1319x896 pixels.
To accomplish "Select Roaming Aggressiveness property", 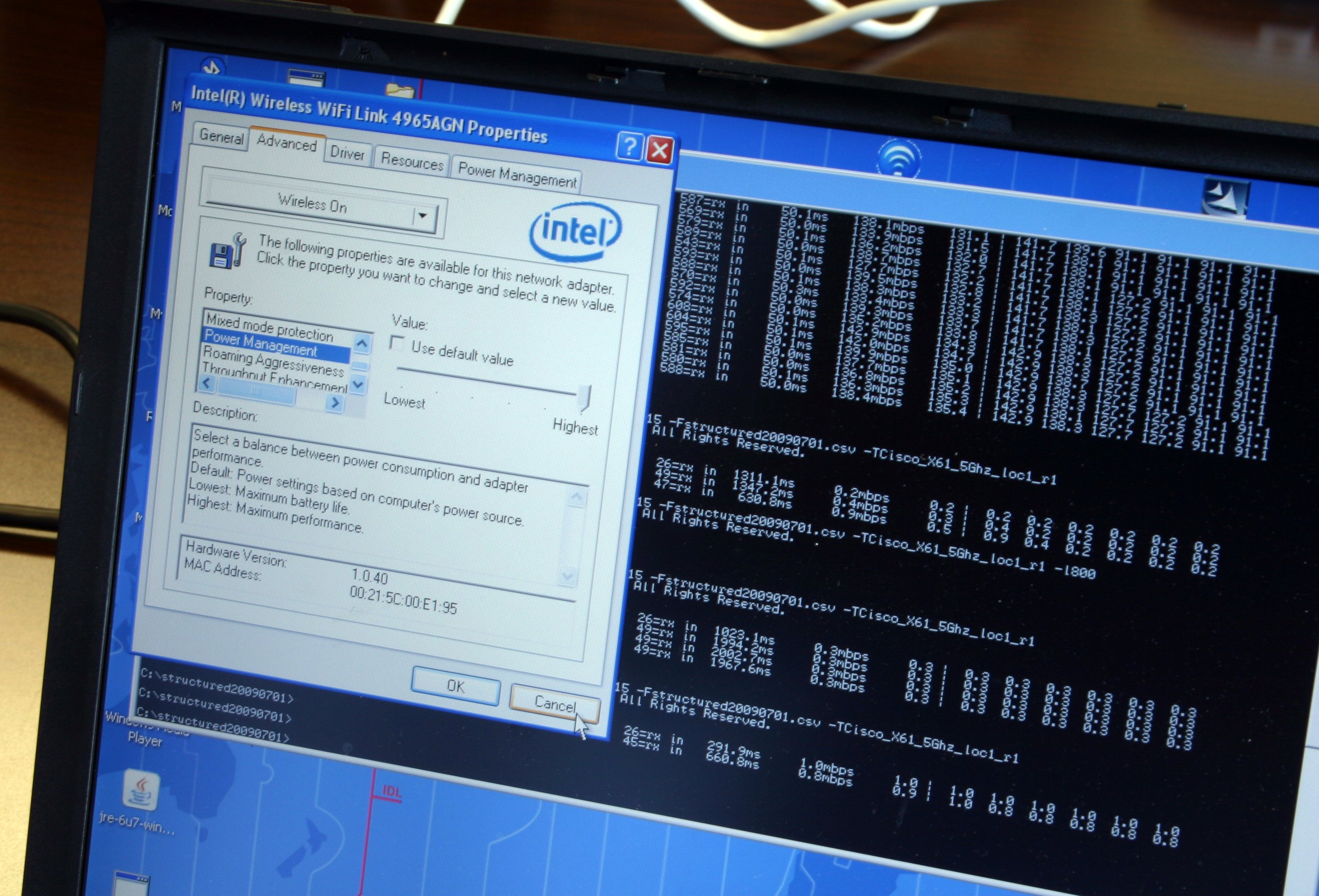I will pos(274,362).
